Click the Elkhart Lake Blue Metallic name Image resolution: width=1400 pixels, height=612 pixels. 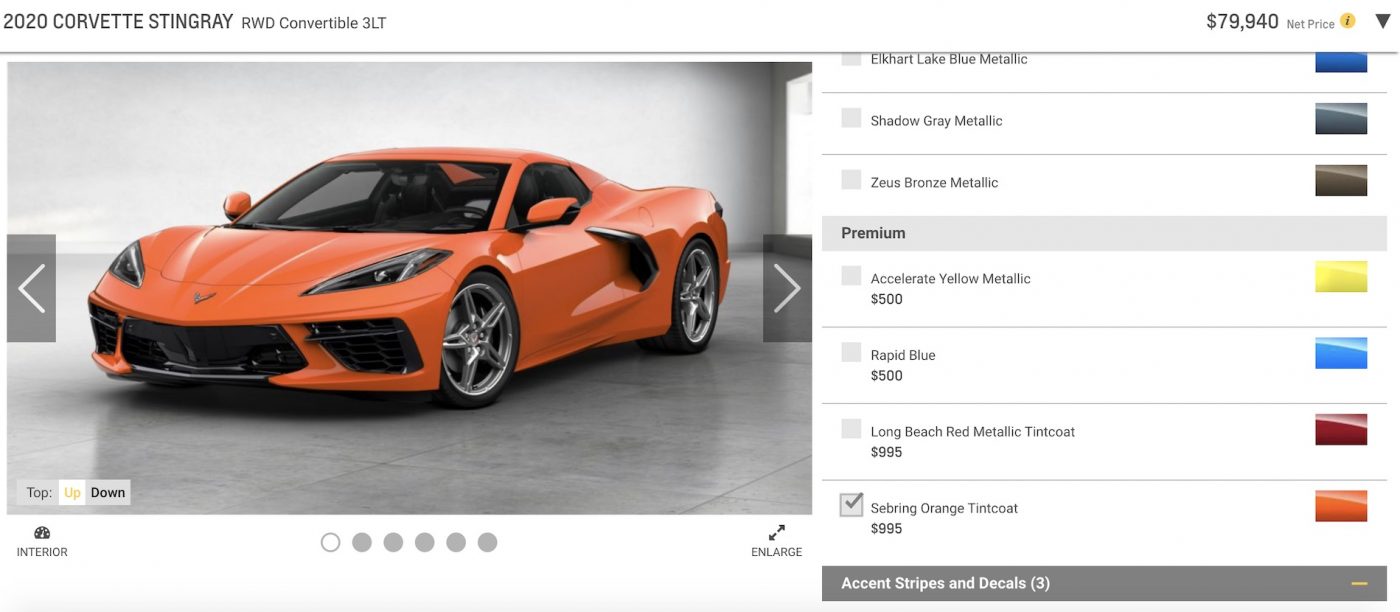click(x=948, y=58)
